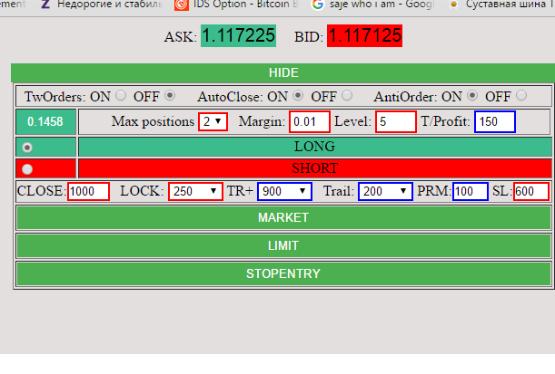Open the TR+ dropdown showing 900
The height and width of the screenshot is (374, 555).
point(285,191)
